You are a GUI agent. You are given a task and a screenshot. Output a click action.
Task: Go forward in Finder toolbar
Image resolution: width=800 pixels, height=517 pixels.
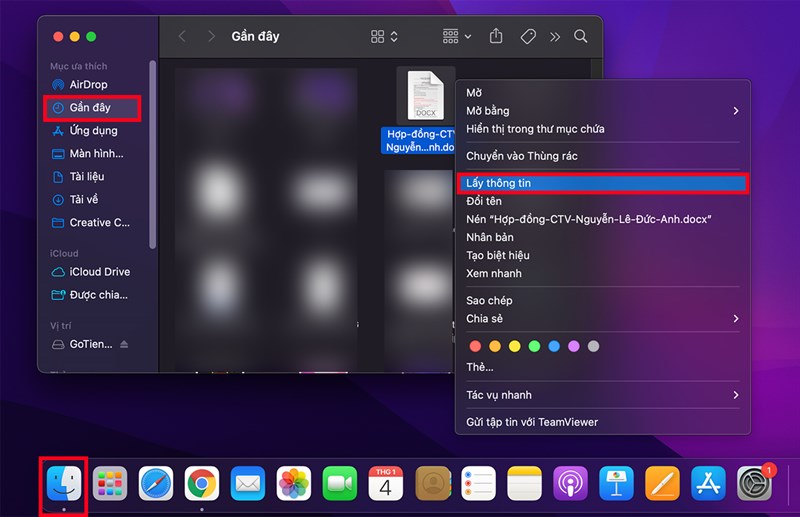click(x=211, y=36)
